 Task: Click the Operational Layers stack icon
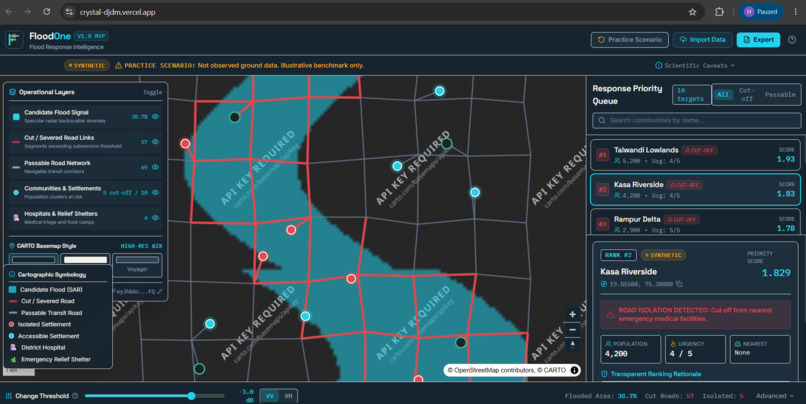(13, 92)
